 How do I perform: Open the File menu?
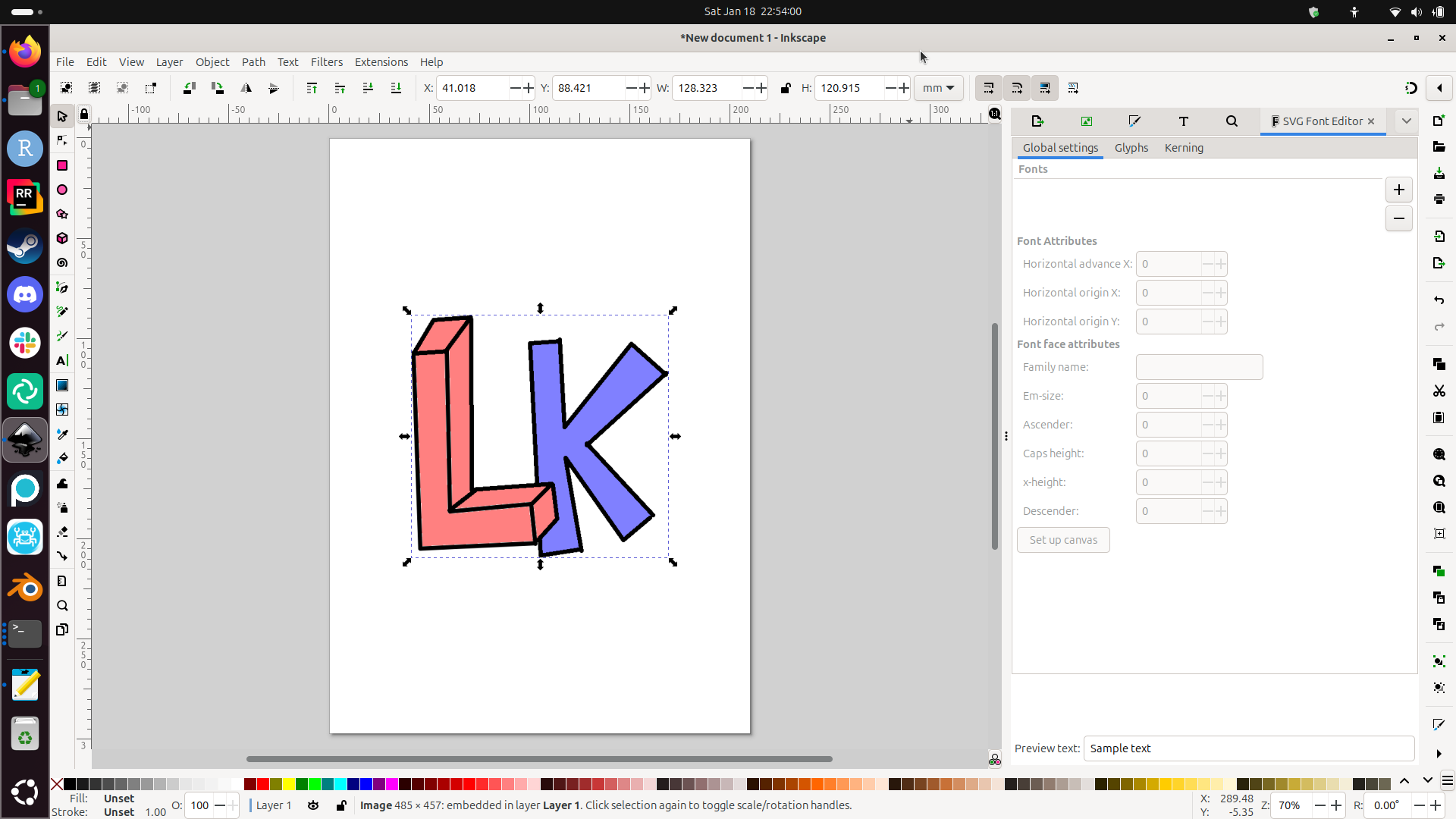(65, 62)
